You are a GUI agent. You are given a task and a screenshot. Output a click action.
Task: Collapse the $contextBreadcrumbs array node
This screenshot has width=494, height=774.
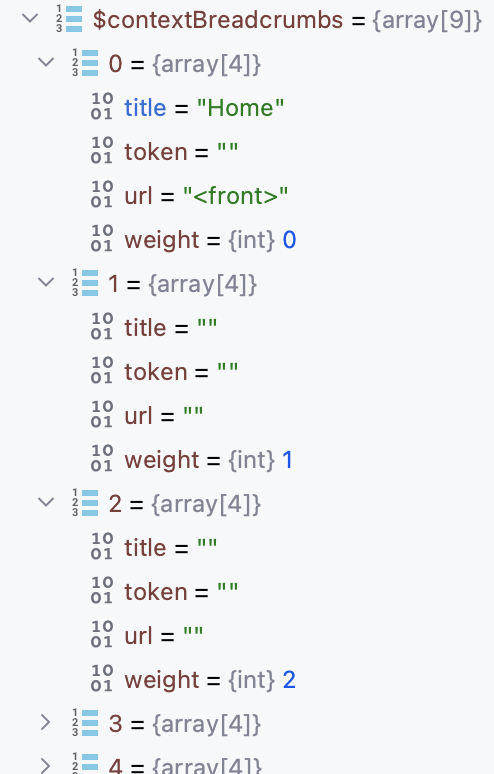[31, 20]
